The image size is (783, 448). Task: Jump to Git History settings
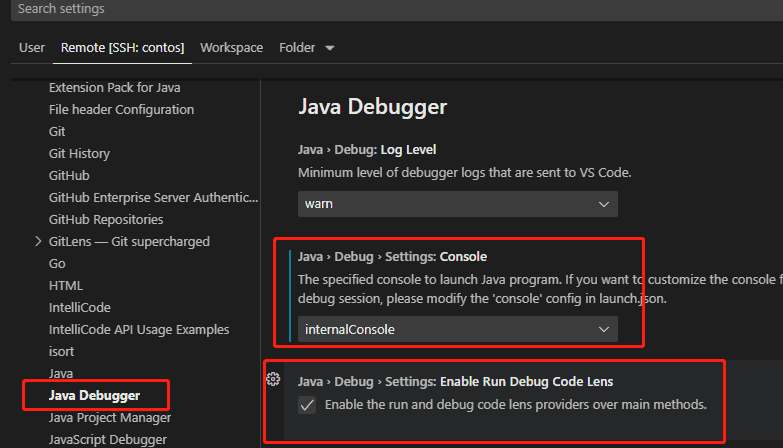tap(79, 154)
